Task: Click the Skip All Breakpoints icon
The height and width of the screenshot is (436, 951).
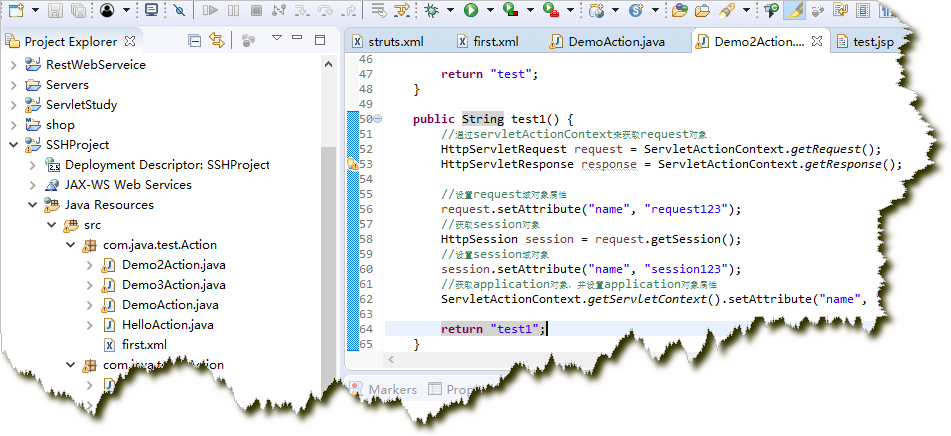Action: [x=178, y=11]
